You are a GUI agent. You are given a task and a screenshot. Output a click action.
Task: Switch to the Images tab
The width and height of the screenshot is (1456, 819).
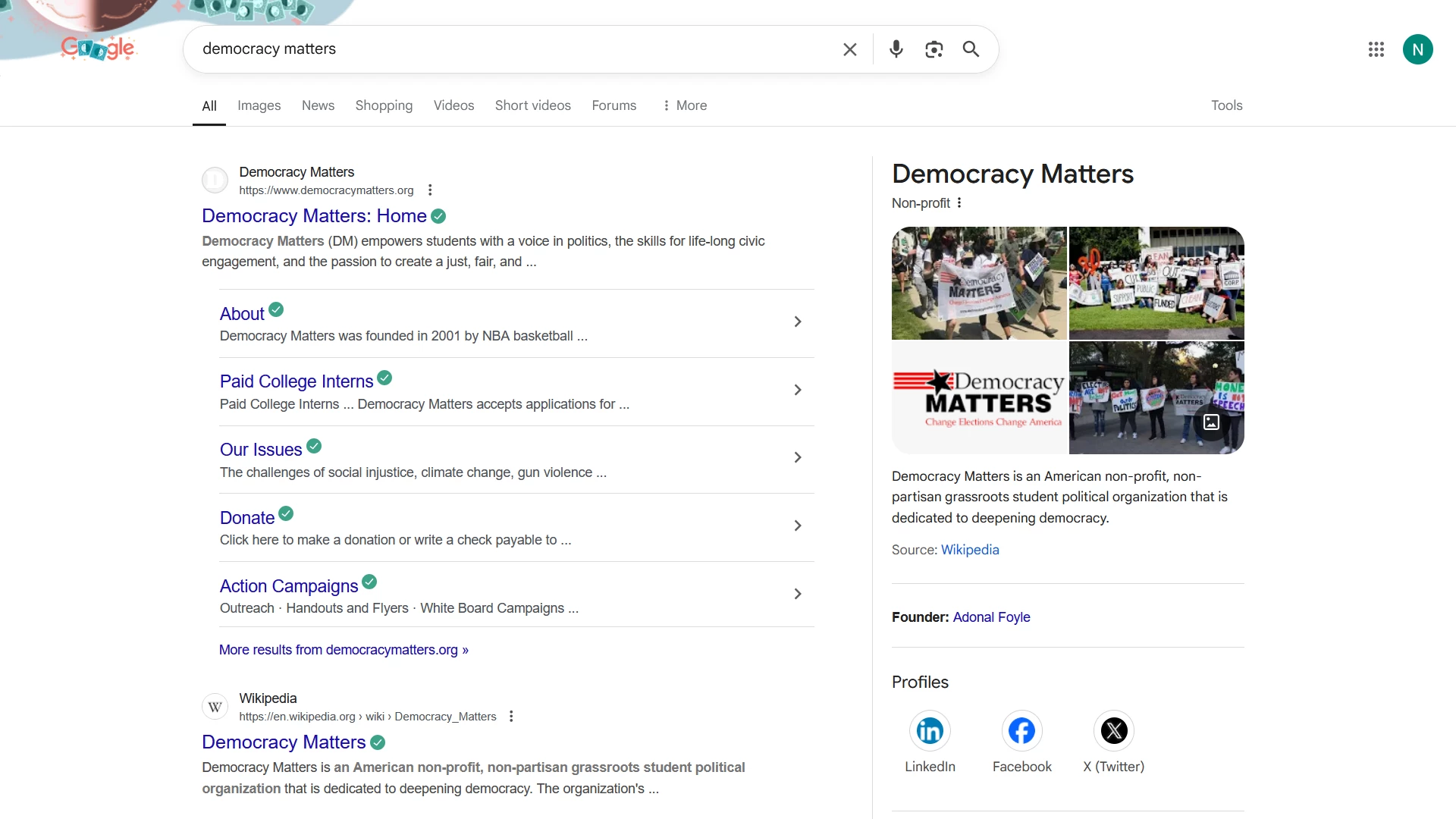pyautogui.click(x=259, y=105)
